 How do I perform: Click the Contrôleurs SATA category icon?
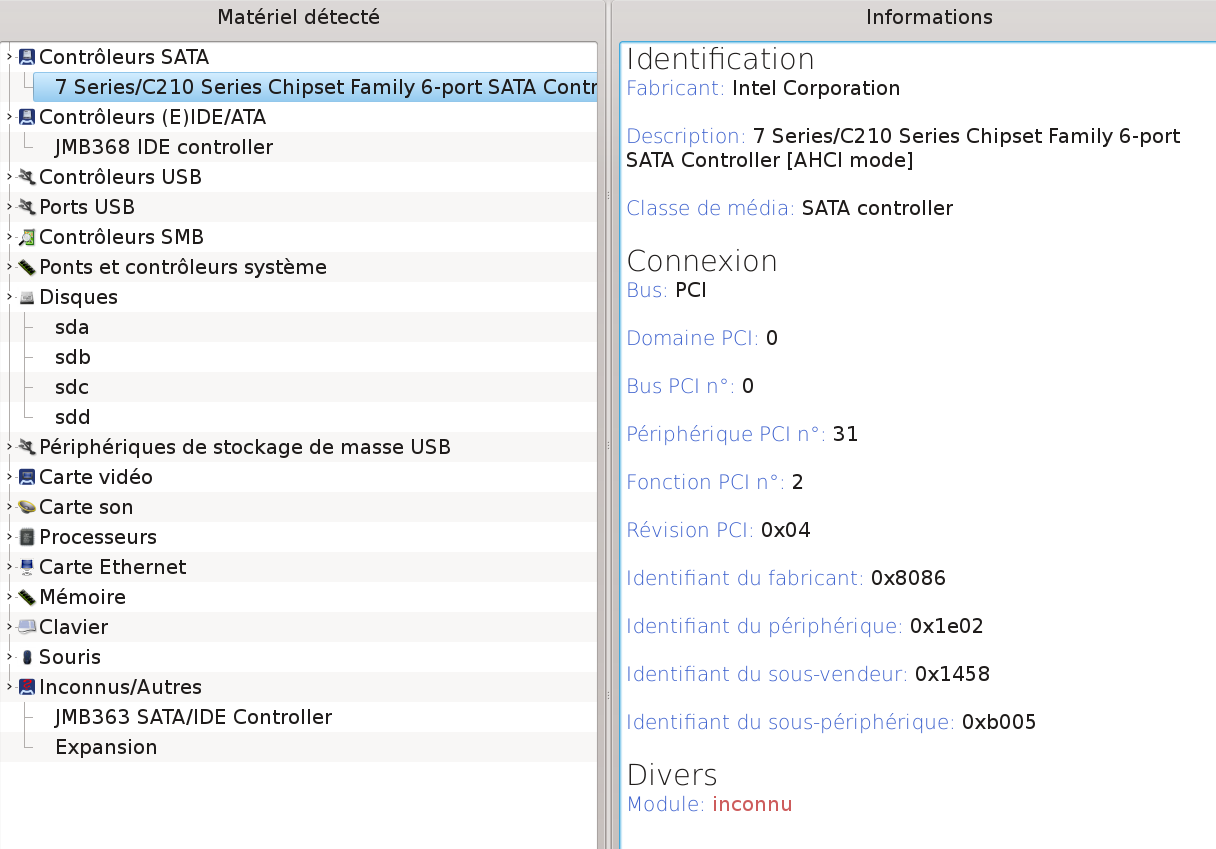tap(27, 57)
